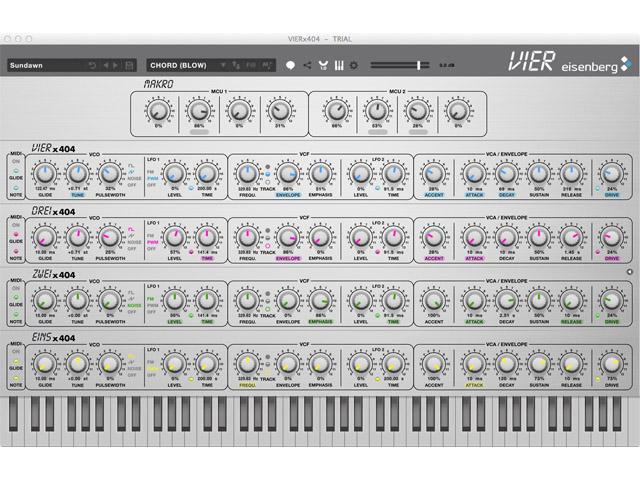Click the EINSx404 DRIVE knob

[611, 364]
